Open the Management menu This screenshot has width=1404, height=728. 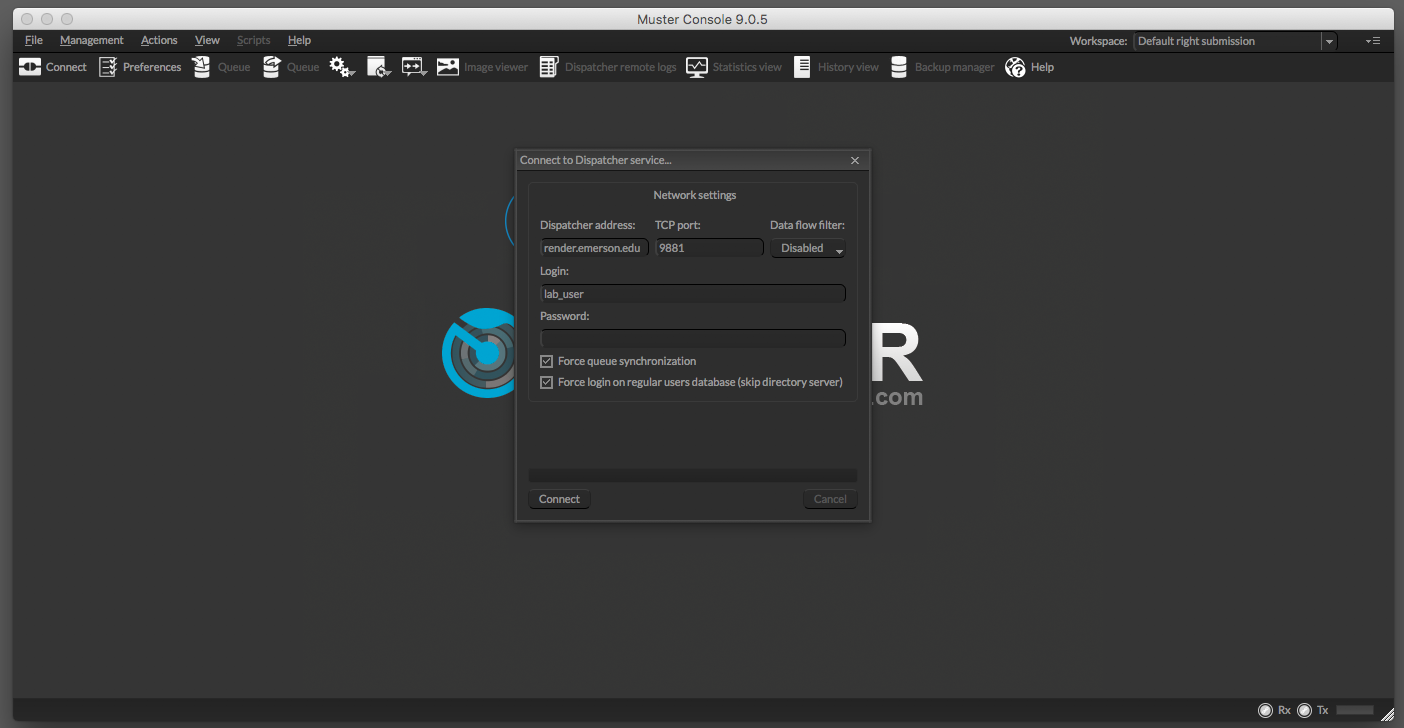[x=92, y=40]
